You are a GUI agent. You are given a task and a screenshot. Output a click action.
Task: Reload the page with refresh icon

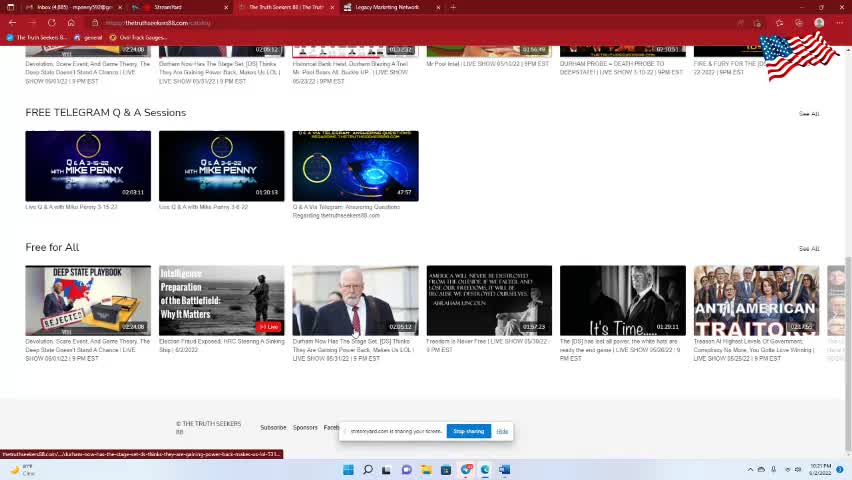tap(52, 23)
